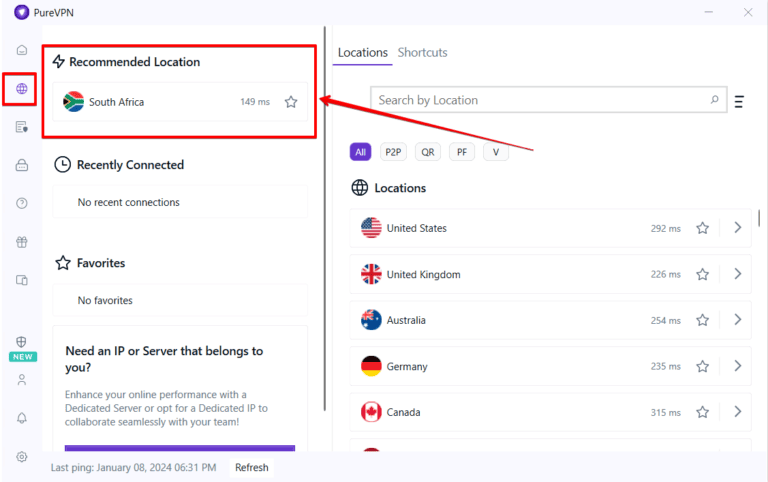Viewport: 768px width, 482px height.
Task: Open the help question mark icon in the sidebar
Action: coord(22,203)
